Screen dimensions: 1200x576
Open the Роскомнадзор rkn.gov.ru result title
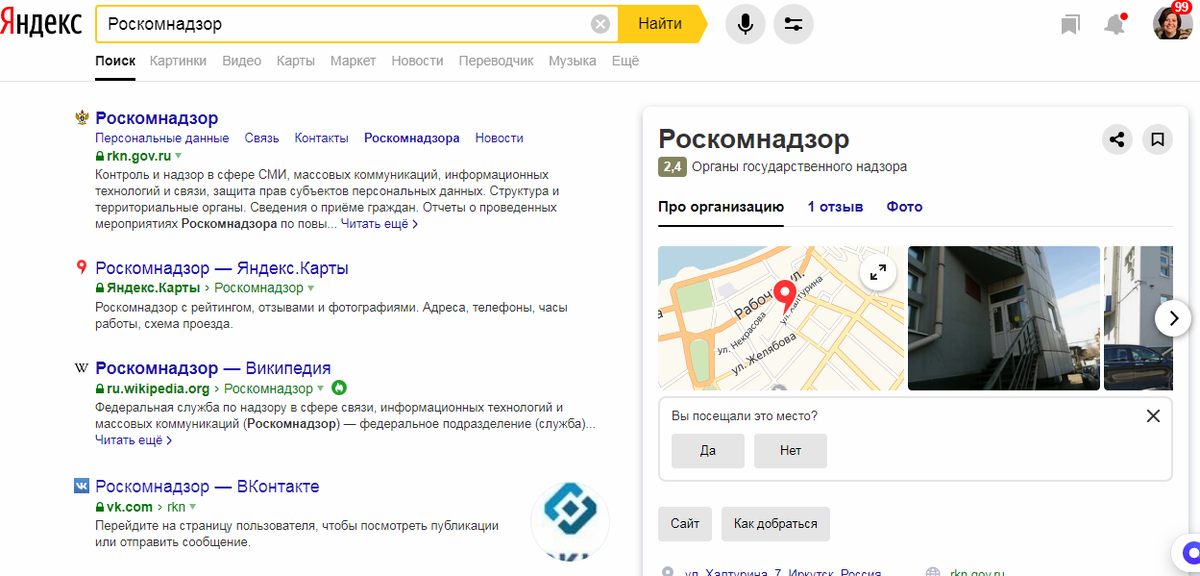(x=157, y=118)
